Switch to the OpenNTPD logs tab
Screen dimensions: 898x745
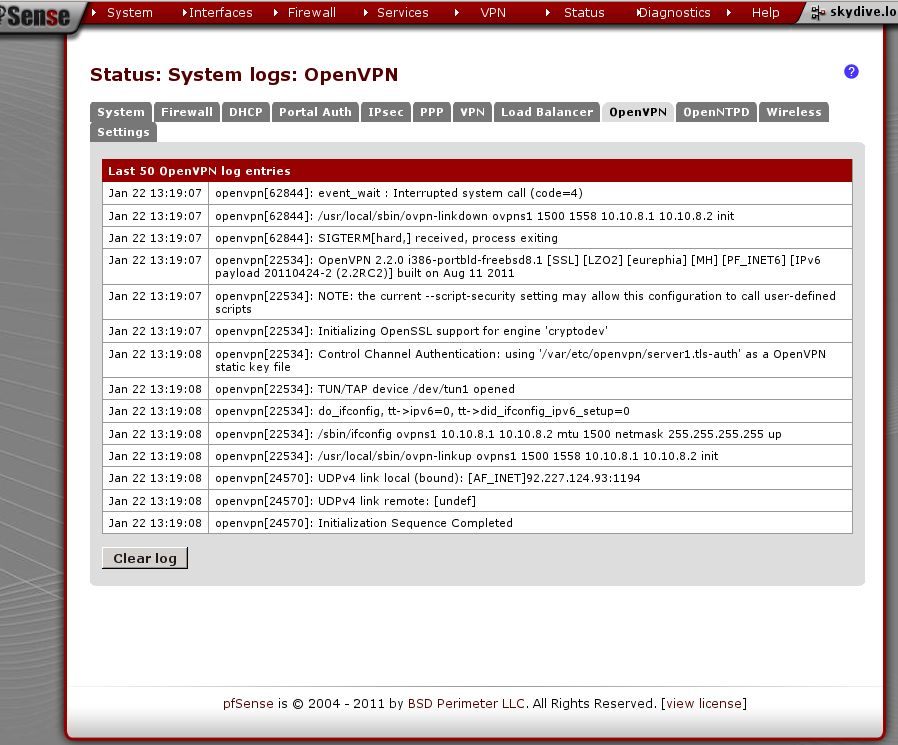coord(716,112)
